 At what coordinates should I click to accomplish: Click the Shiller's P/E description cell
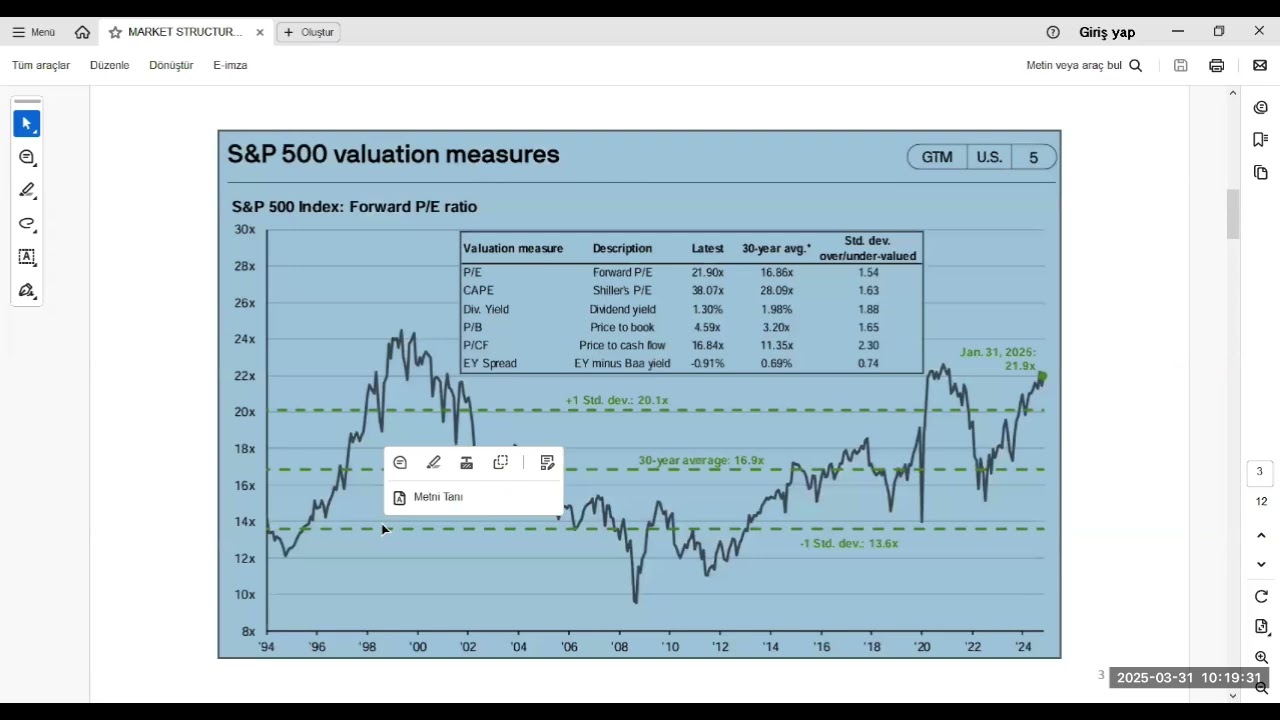[622, 291]
